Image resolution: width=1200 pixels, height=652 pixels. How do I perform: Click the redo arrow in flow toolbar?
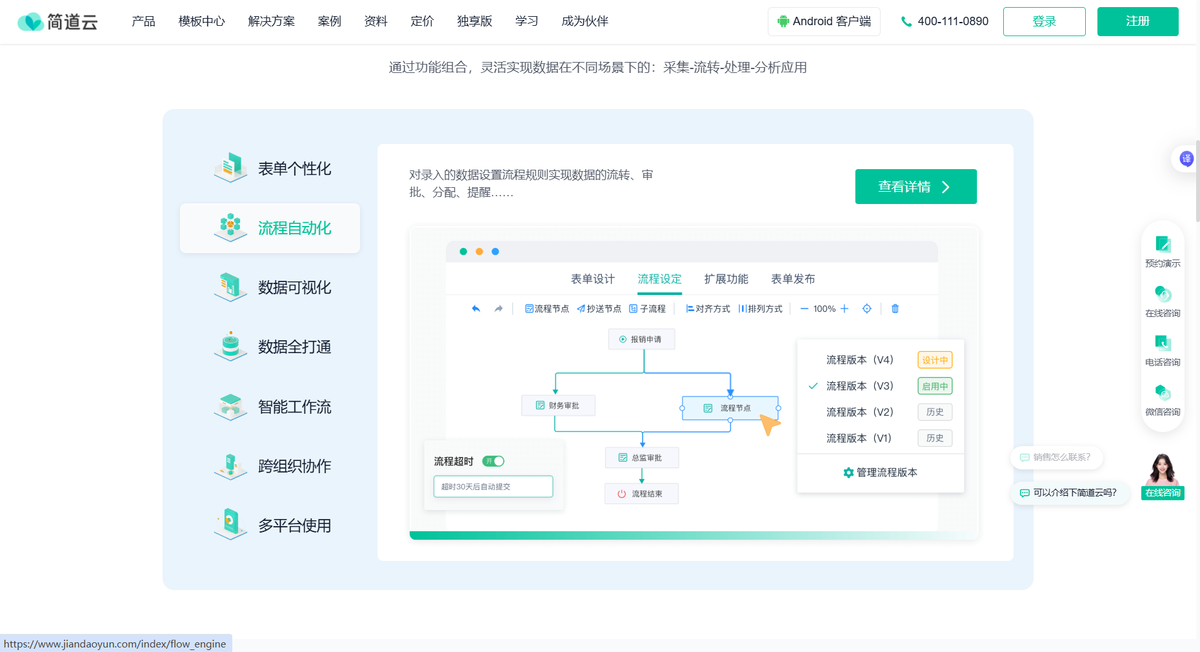click(x=498, y=309)
